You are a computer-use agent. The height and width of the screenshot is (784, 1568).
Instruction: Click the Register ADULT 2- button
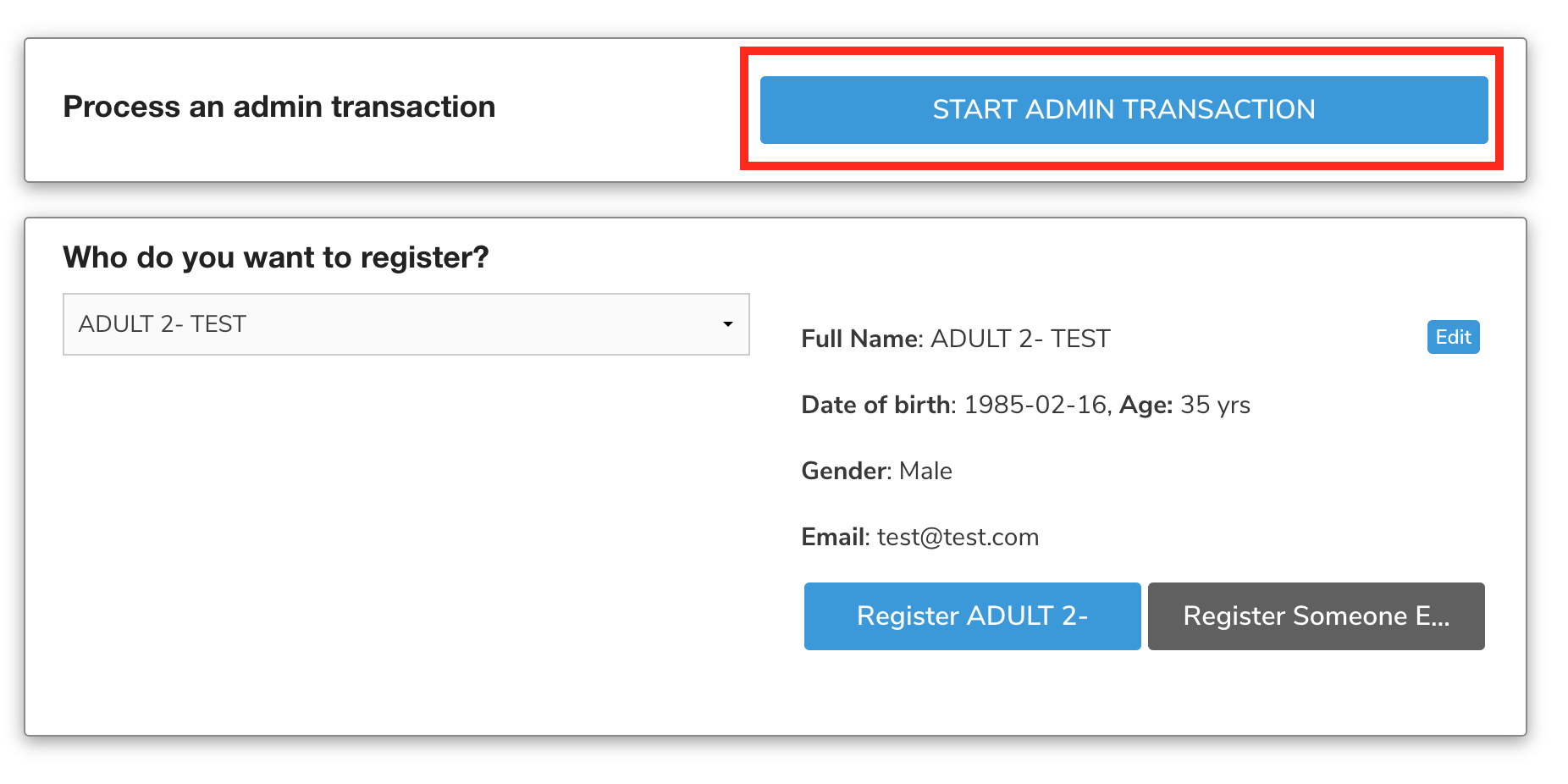[972, 616]
